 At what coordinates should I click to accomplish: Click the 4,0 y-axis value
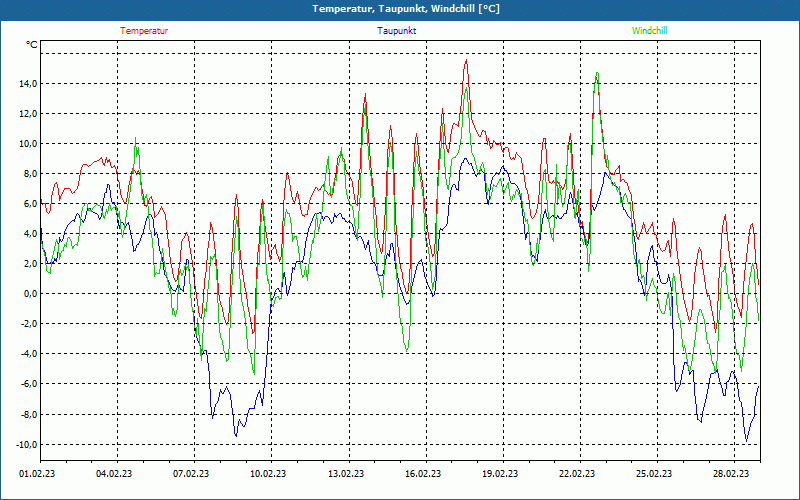[31, 234]
